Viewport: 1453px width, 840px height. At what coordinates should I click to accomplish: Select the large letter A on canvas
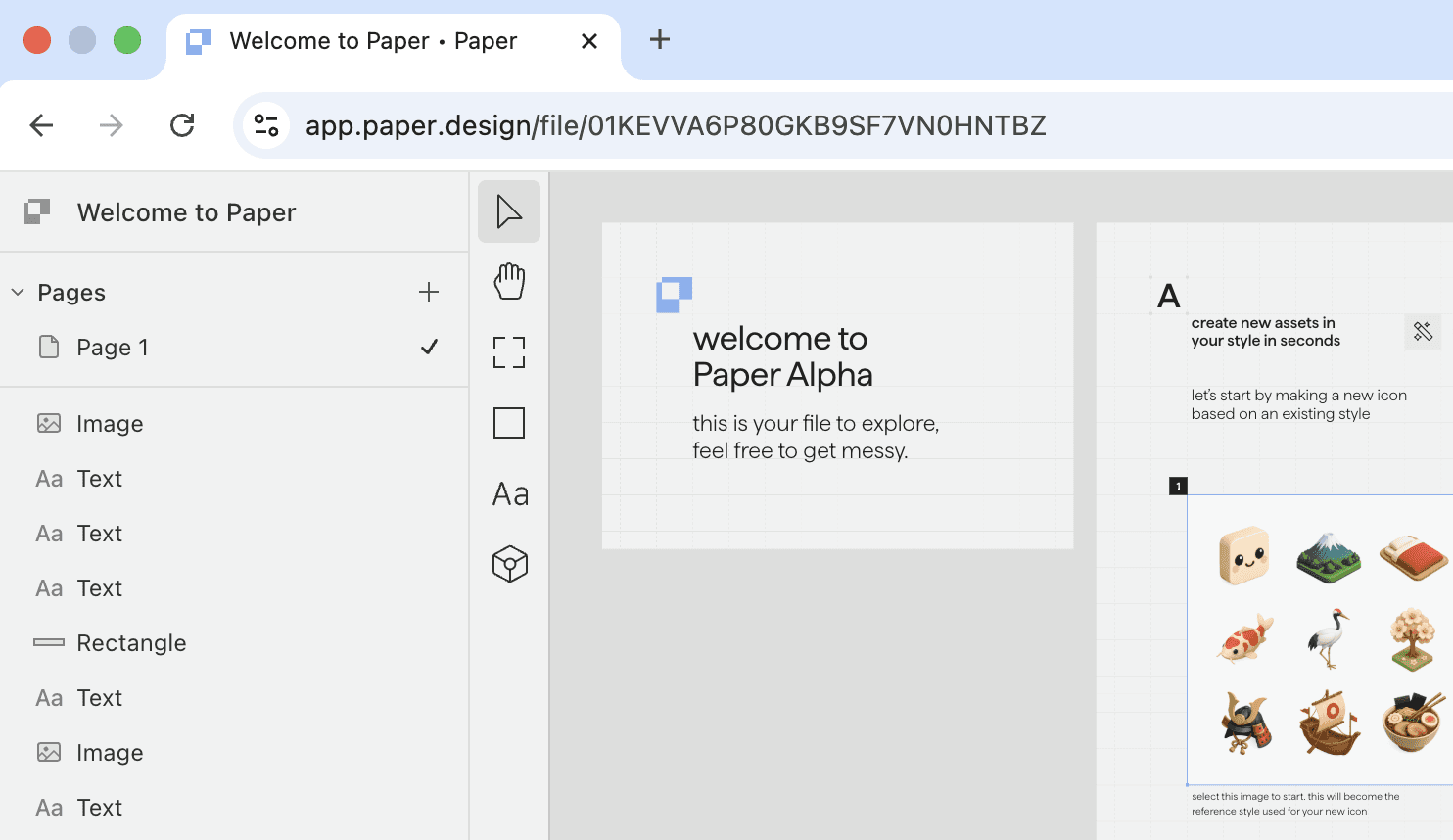point(1168,296)
